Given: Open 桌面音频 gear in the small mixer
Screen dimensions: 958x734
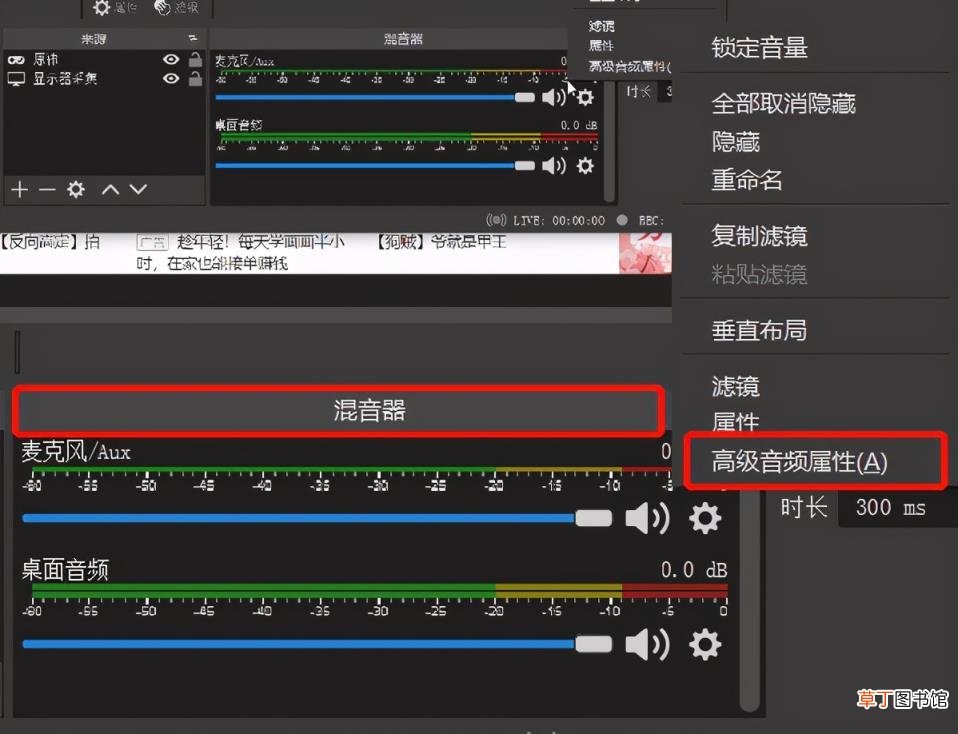Looking at the screenshot, I should point(585,166).
